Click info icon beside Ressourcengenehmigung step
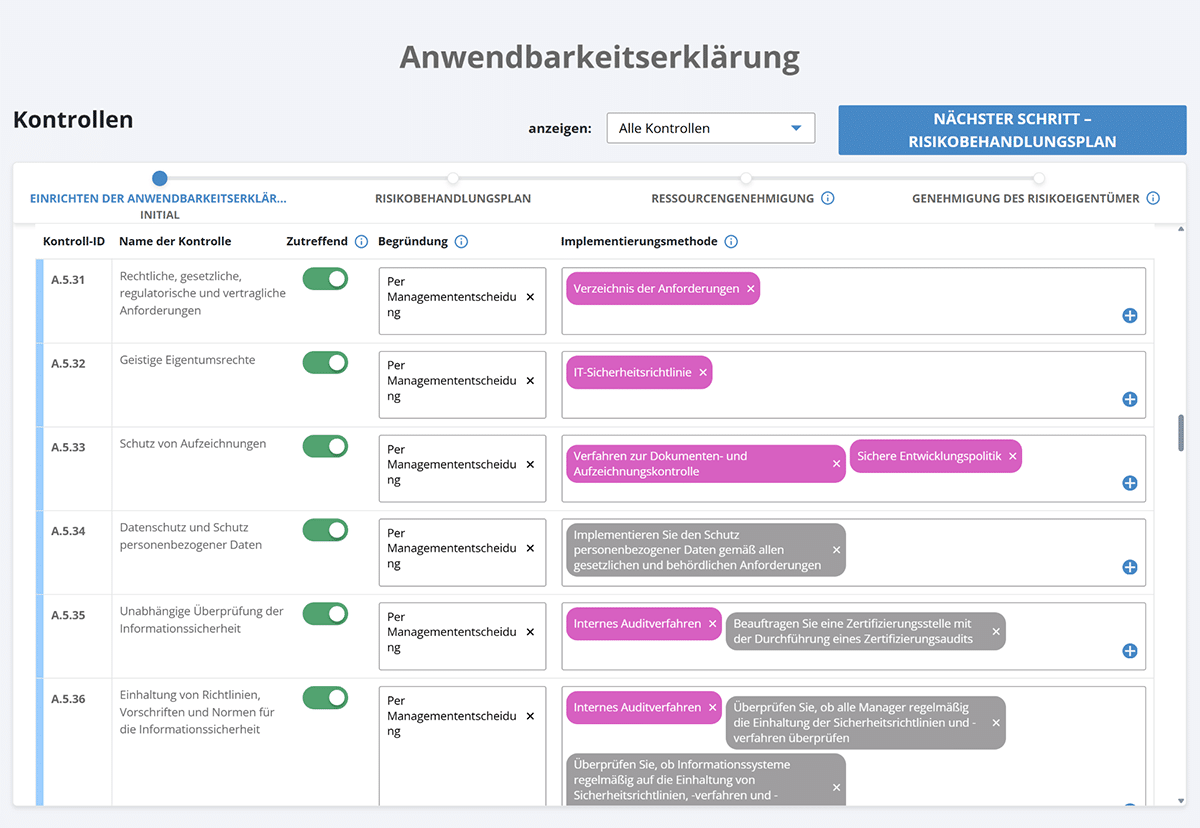 [828, 198]
